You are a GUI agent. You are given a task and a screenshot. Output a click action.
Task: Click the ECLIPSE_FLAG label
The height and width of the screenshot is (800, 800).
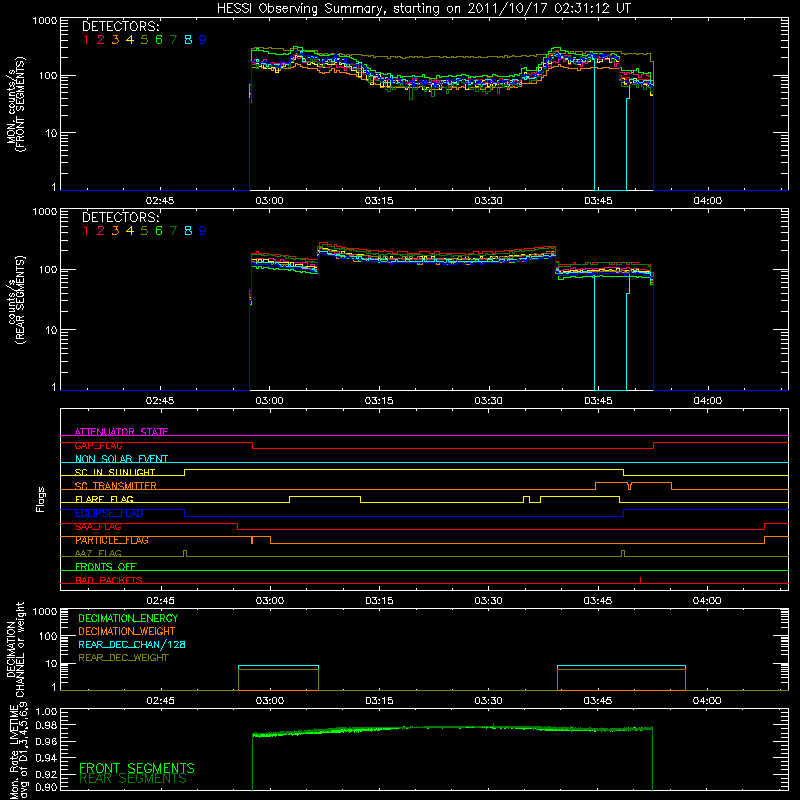[109, 513]
